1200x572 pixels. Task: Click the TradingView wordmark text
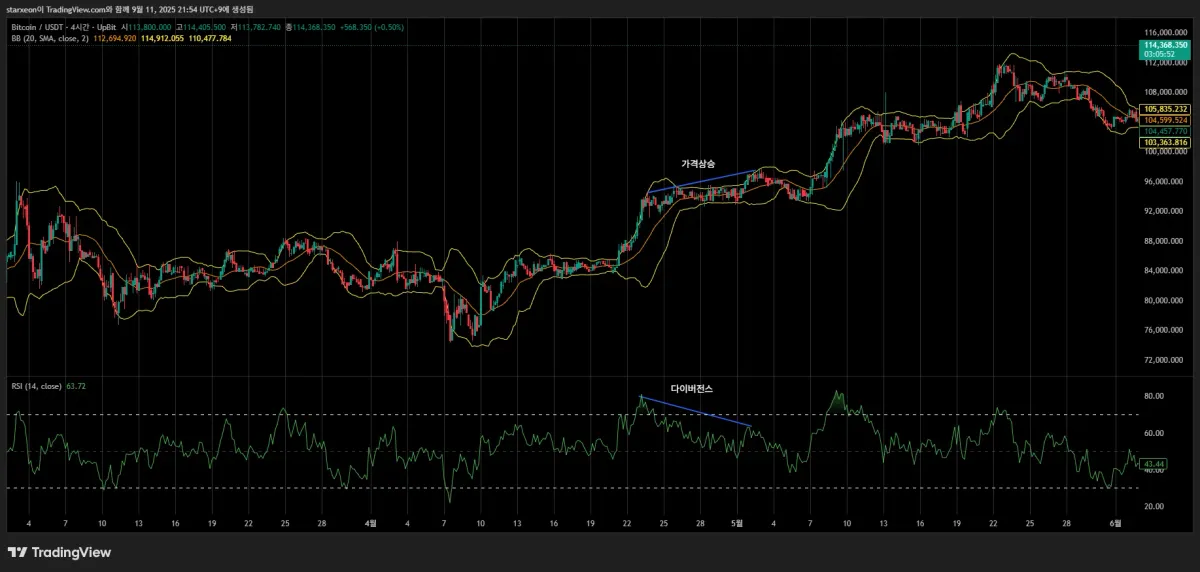[70, 552]
